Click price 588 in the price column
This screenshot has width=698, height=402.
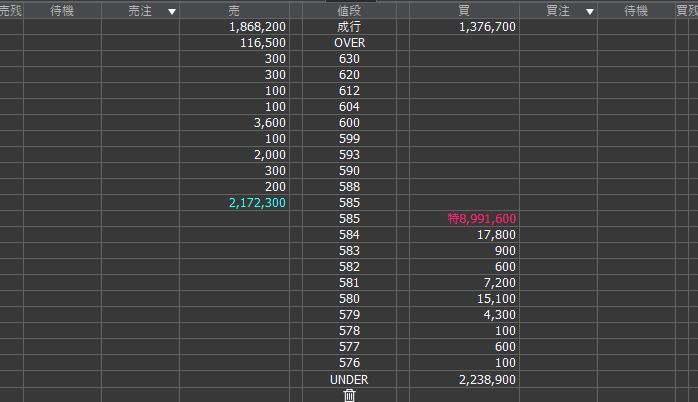click(x=349, y=187)
